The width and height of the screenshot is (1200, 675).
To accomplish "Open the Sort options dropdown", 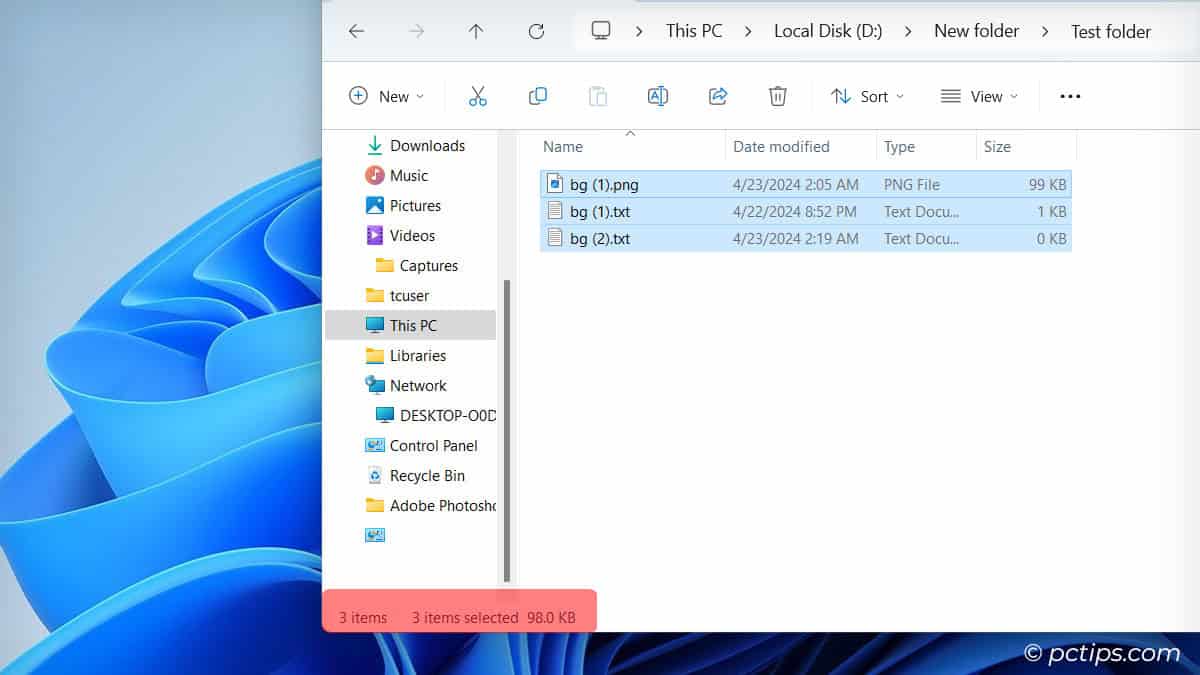I will (868, 95).
